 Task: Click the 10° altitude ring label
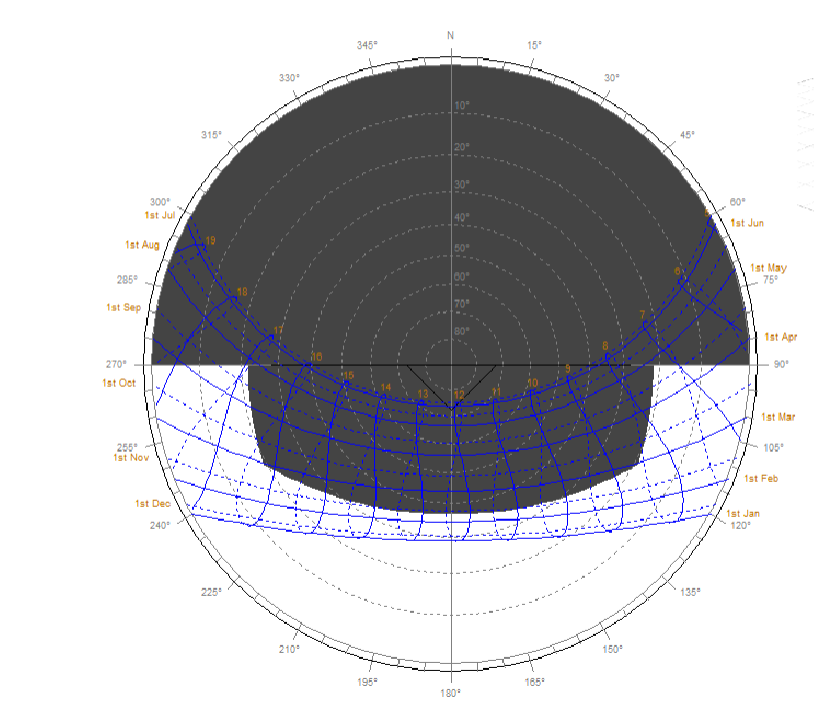[x=461, y=106]
